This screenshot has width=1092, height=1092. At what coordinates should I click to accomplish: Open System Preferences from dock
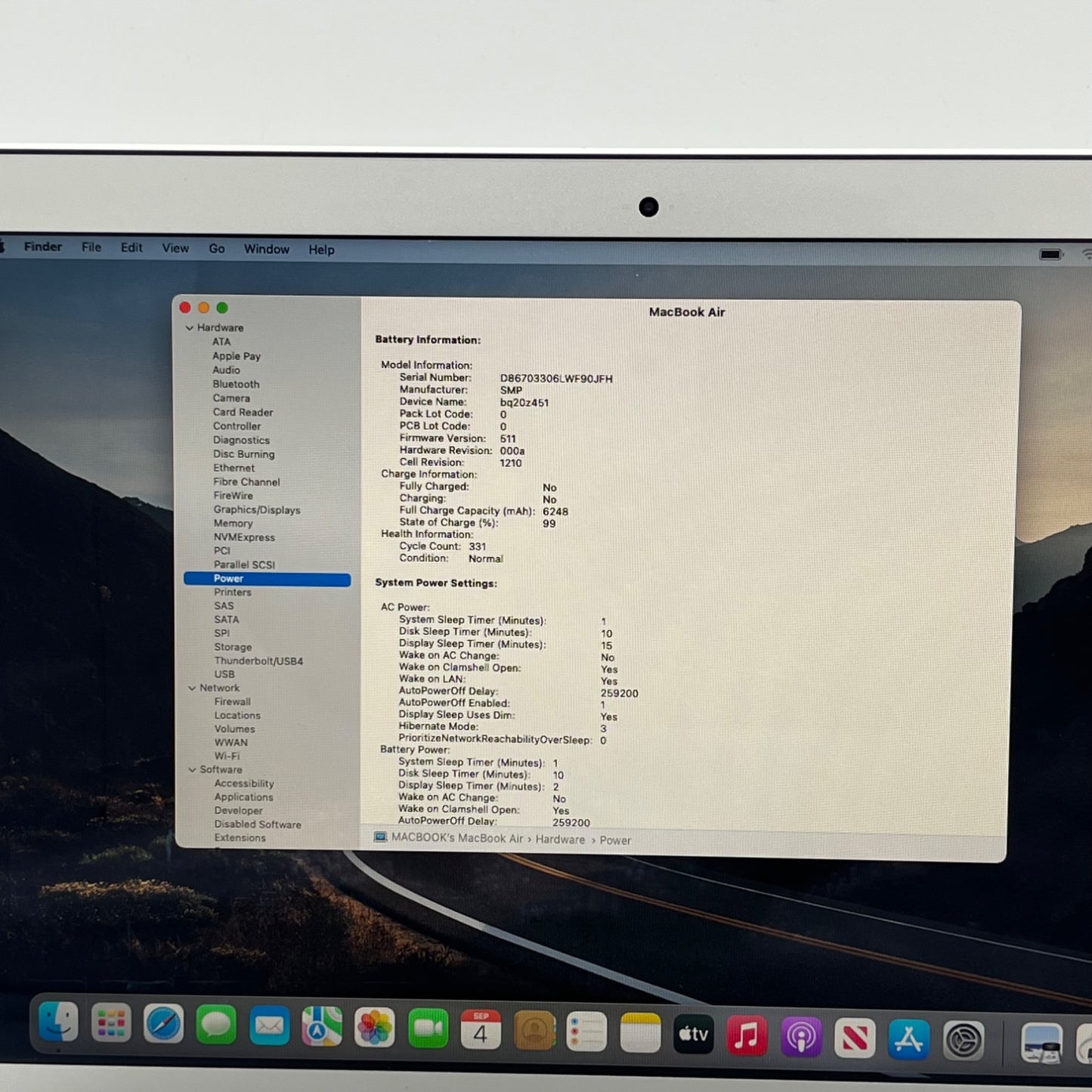(963, 1041)
